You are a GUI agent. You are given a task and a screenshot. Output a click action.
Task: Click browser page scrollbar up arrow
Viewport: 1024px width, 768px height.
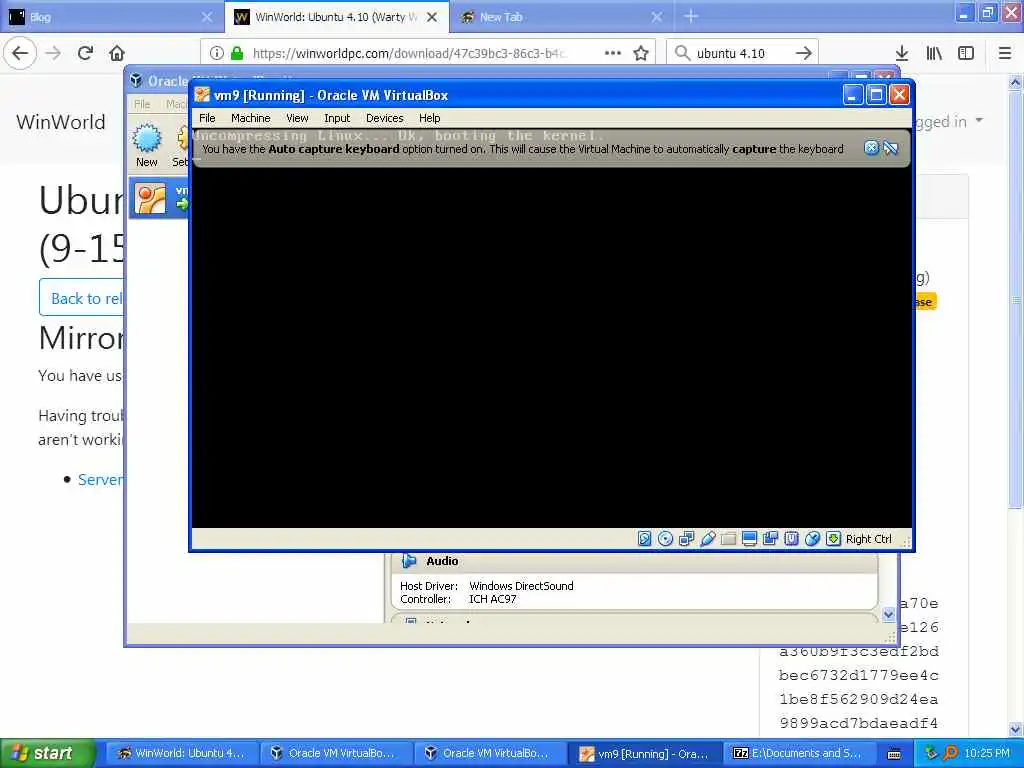point(1015,82)
